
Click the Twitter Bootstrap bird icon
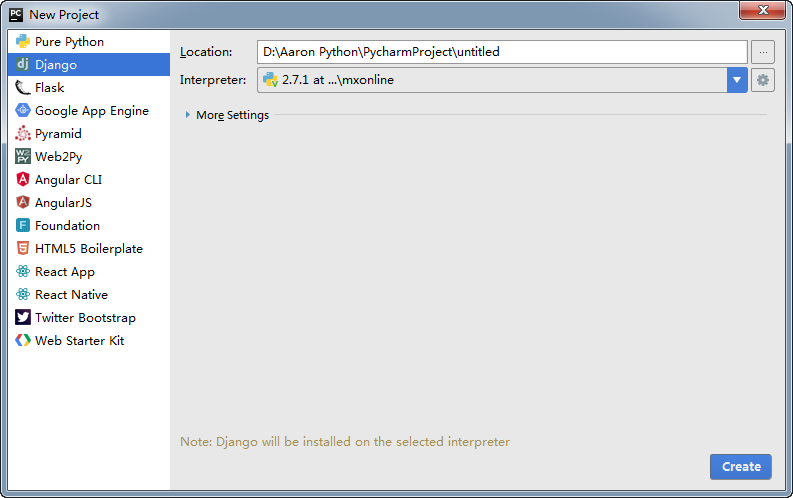[x=23, y=318]
